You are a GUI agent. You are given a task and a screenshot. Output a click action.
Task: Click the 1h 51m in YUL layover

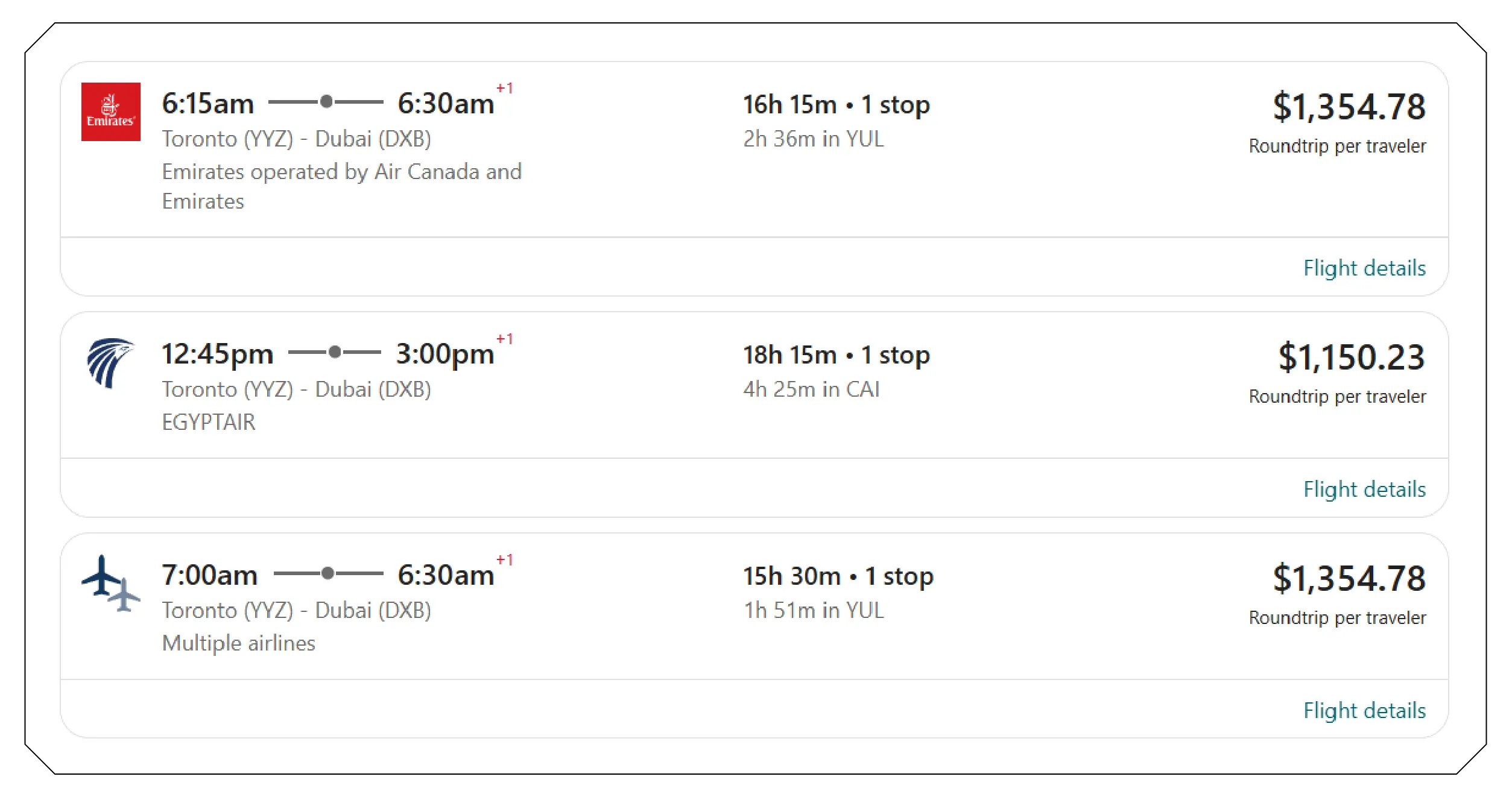[x=813, y=611]
